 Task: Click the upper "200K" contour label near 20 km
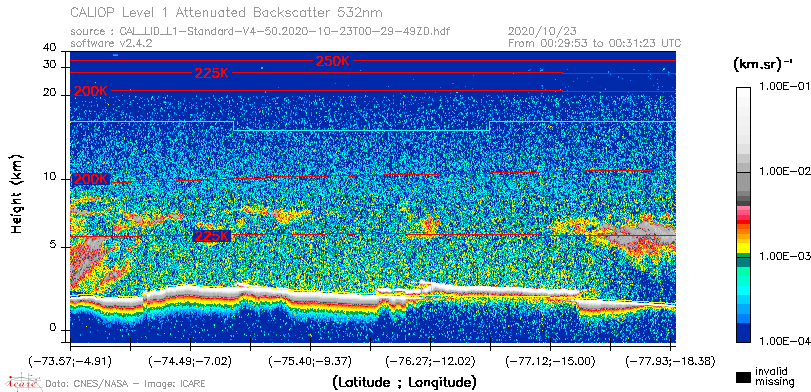point(91,92)
